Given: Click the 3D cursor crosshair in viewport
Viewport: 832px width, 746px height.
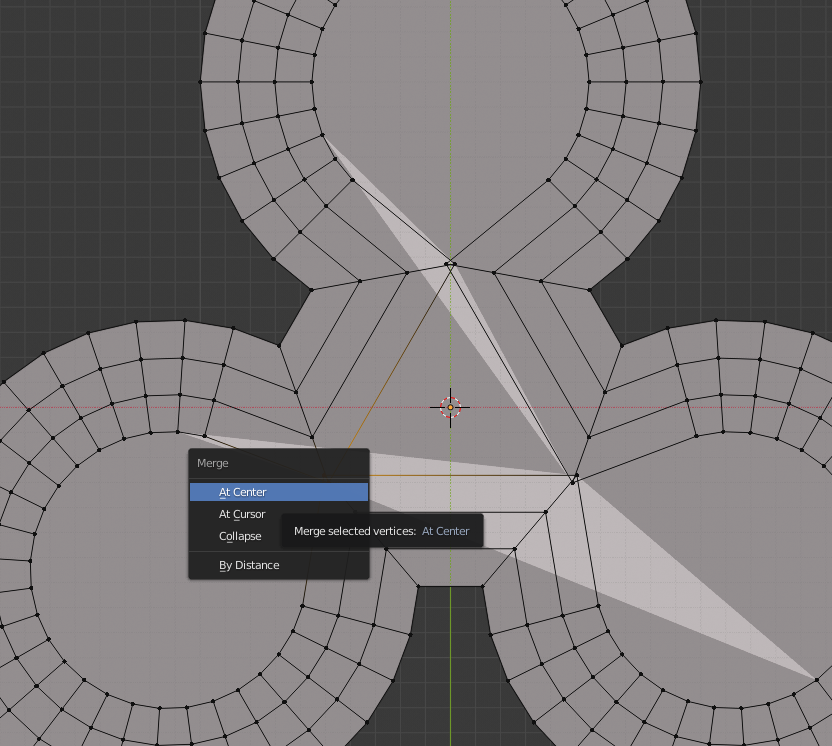Looking at the screenshot, I should [x=450, y=407].
